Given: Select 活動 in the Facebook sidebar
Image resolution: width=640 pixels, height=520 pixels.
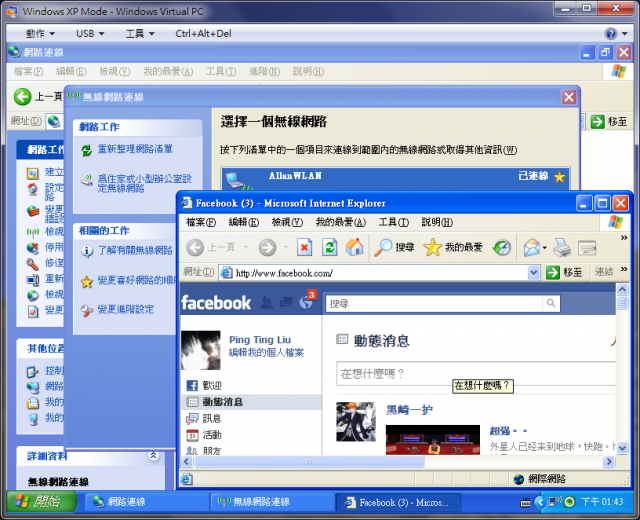Looking at the screenshot, I should coord(212,435).
